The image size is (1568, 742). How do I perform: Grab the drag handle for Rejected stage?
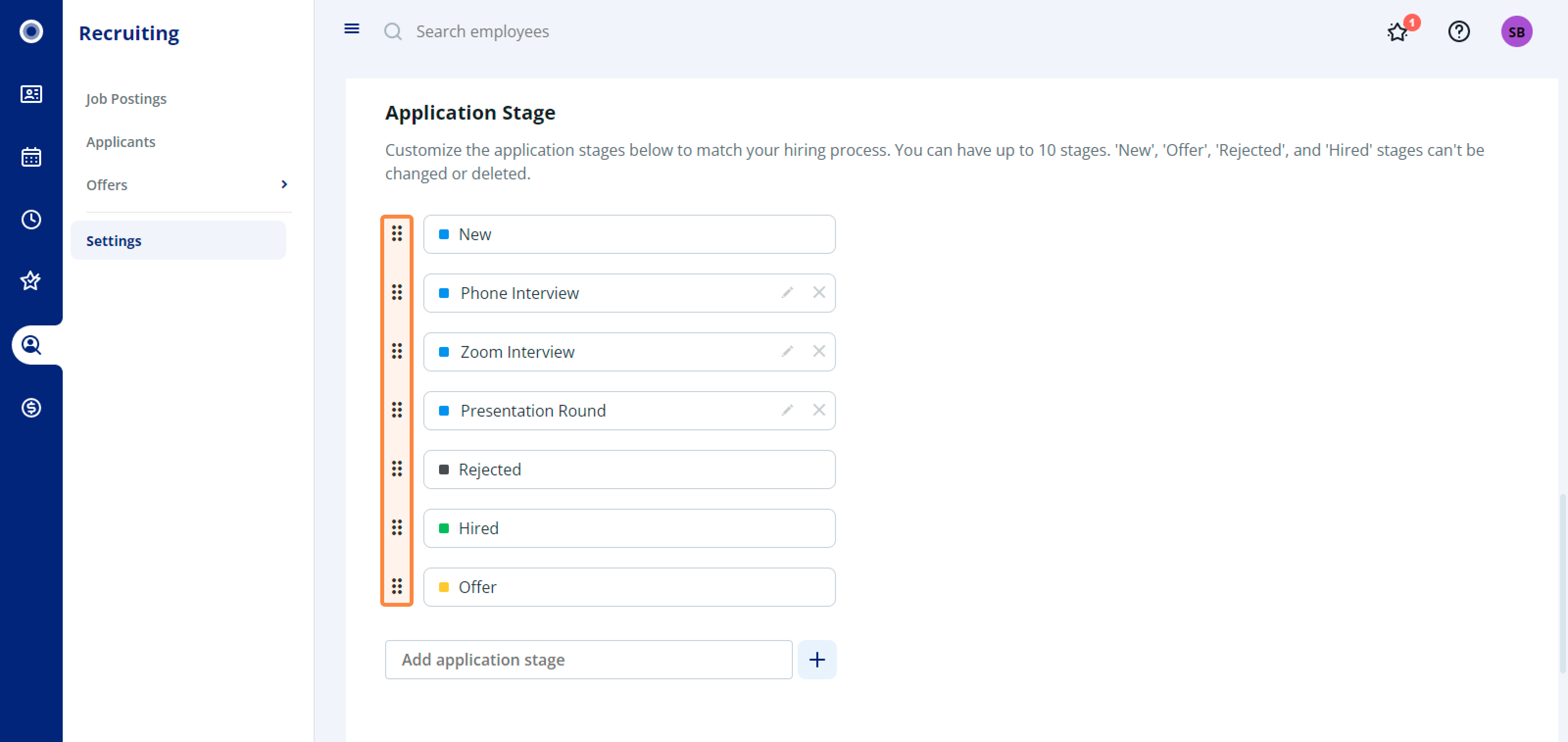tap(397, 469)
